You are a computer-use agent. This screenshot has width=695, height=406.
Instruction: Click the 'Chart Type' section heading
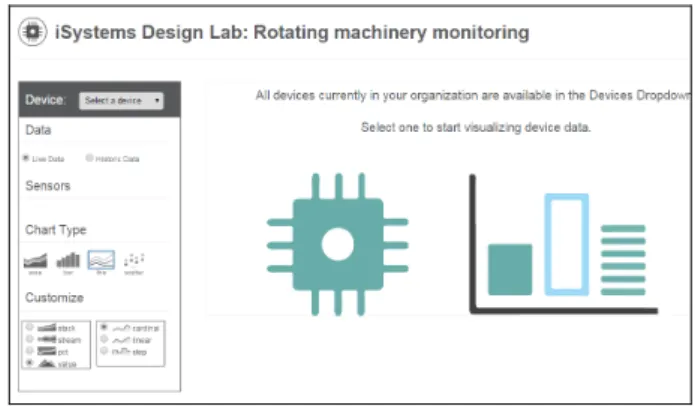click(56, 230)
